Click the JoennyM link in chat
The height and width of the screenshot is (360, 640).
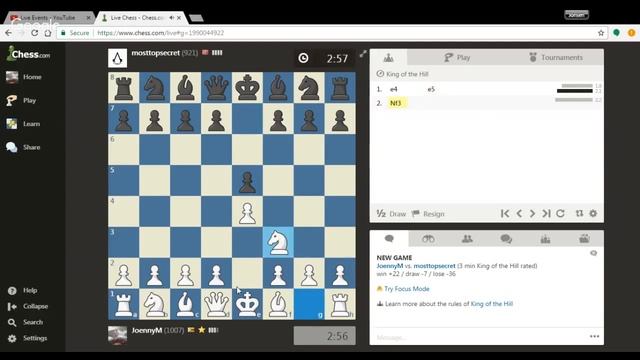tap(390, 266)
